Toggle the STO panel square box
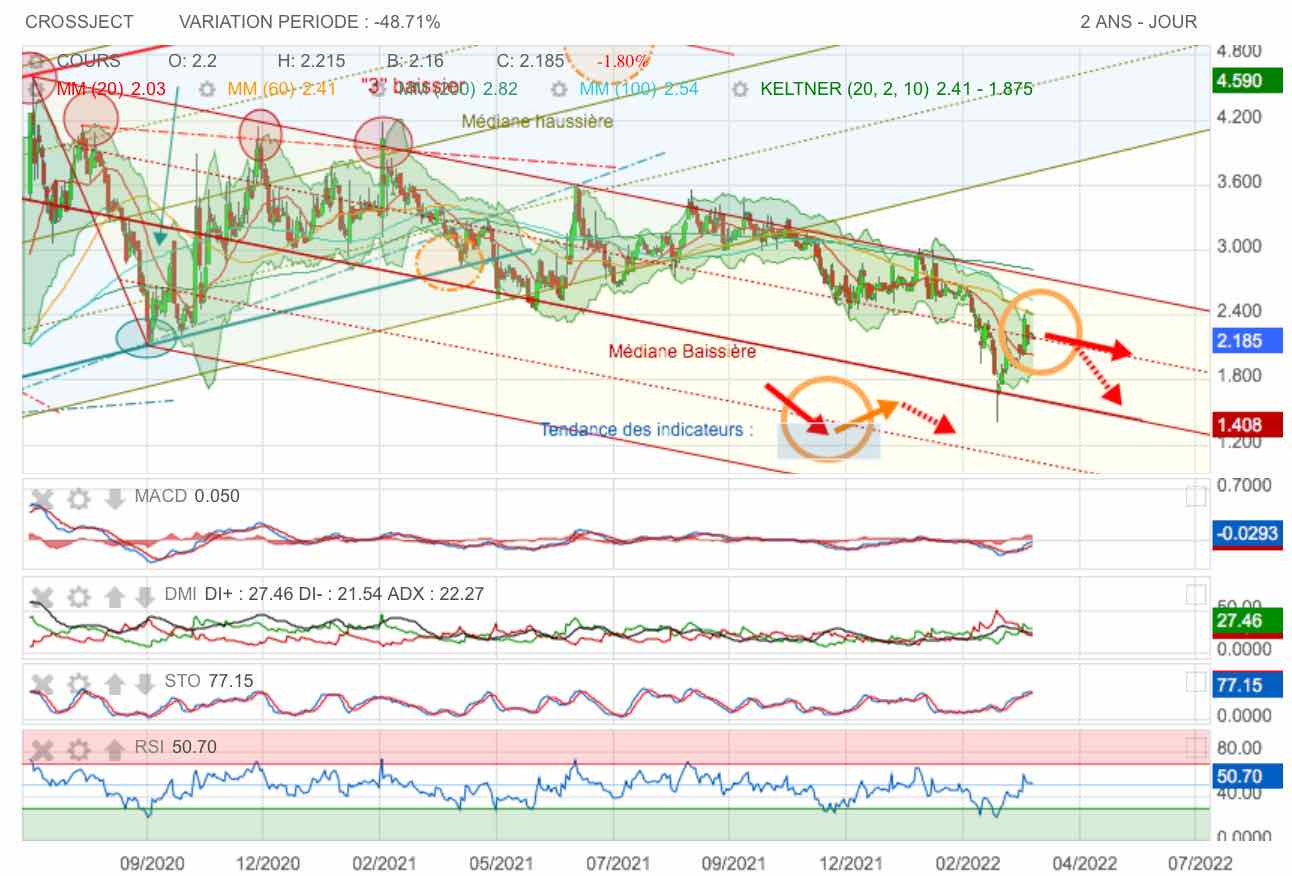This screenshot has width=1292, height=876. pos(1196,682)
